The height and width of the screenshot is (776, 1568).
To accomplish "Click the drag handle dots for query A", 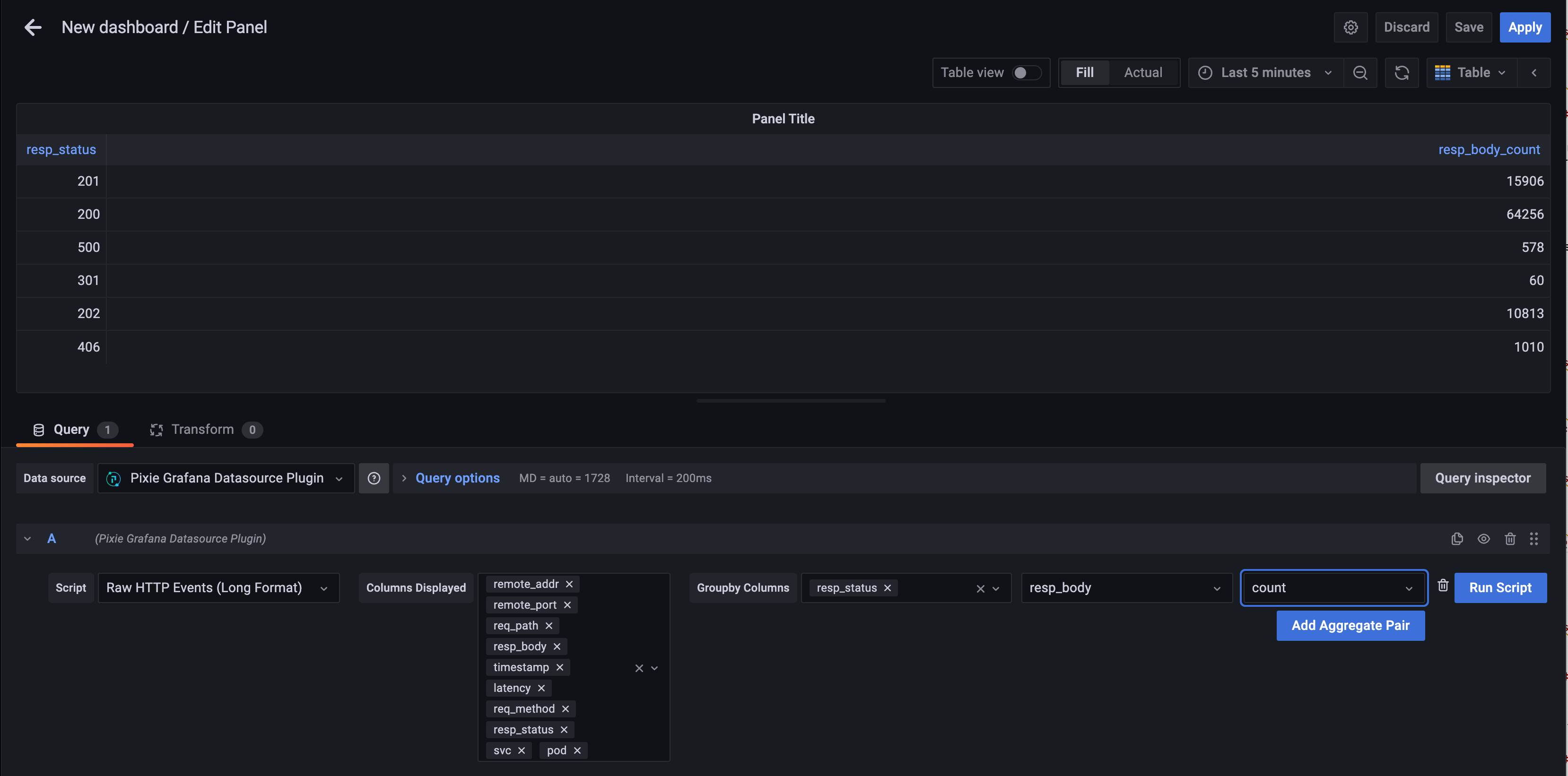I will click(x=1533, y=539).
